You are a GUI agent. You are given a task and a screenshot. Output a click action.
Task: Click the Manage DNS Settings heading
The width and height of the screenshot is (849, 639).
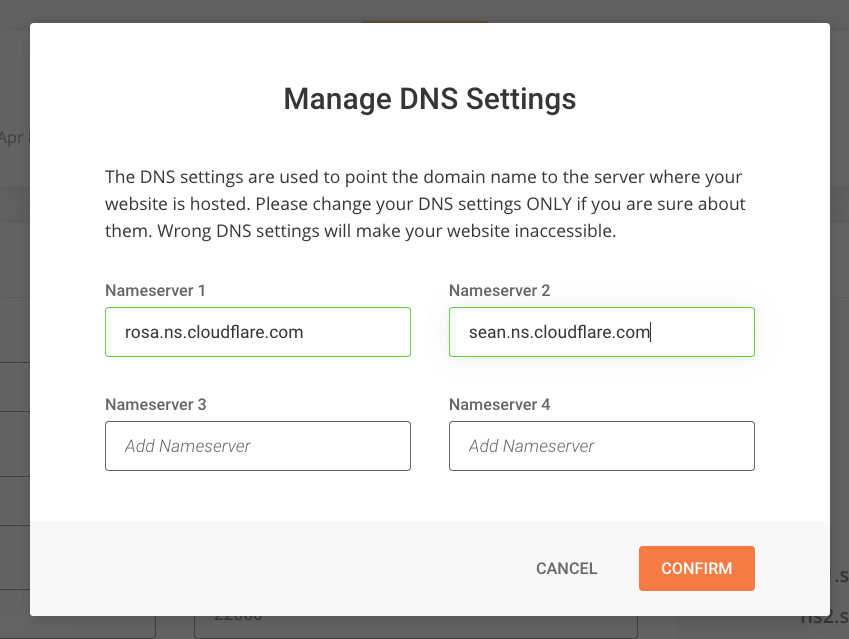tap(430, 99)
